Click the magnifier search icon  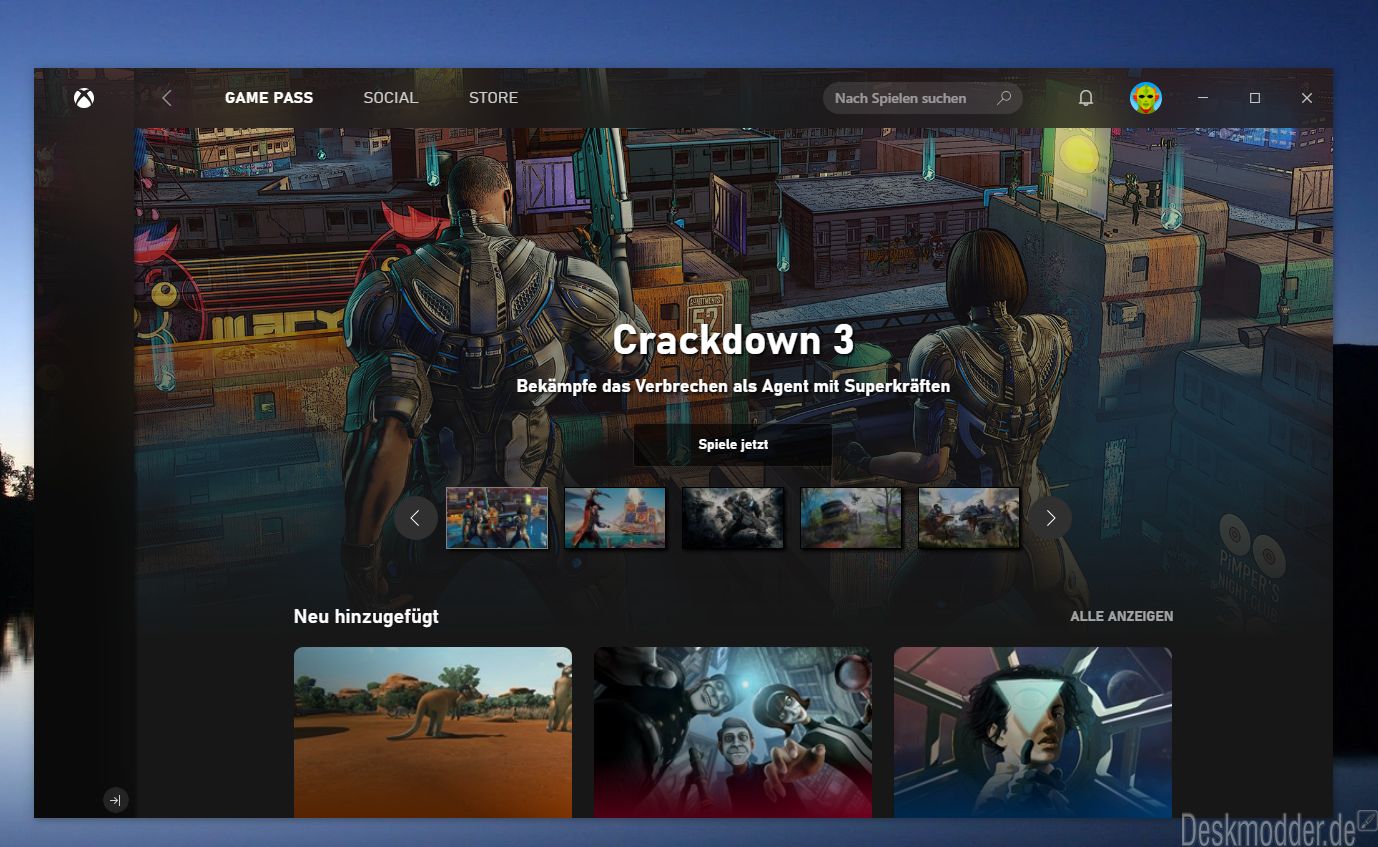coord(1004,98)
